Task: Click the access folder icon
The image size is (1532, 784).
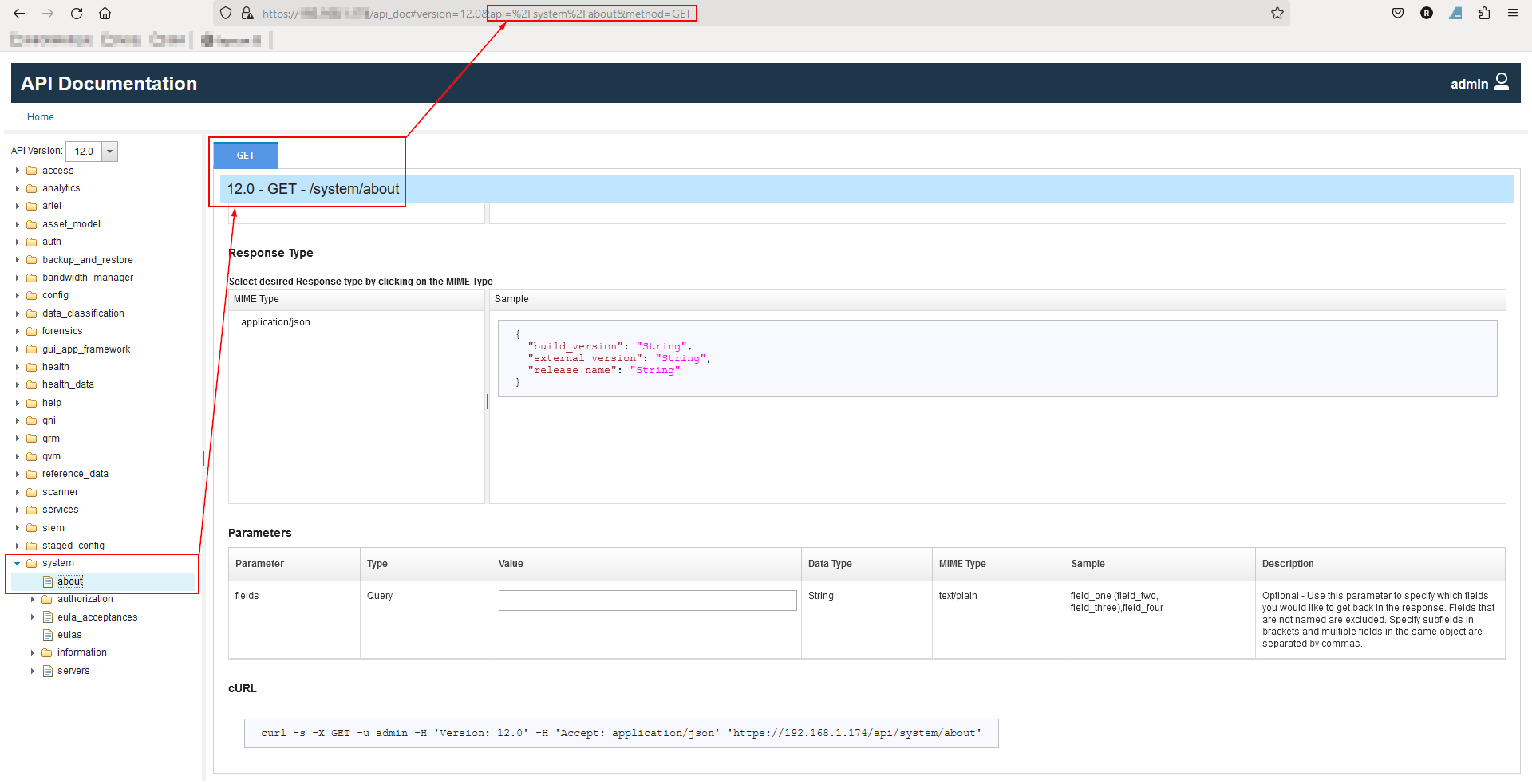Action: [32, 171]
